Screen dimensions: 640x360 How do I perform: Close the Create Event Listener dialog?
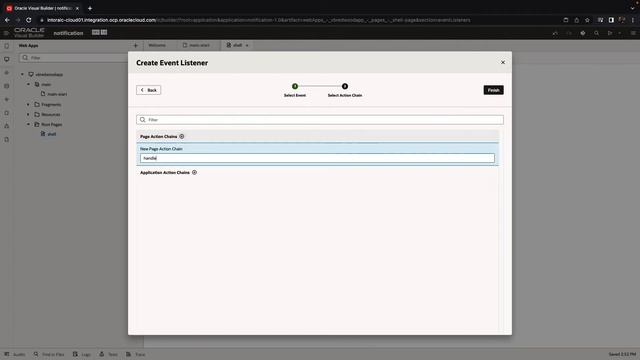coord(503,62)
